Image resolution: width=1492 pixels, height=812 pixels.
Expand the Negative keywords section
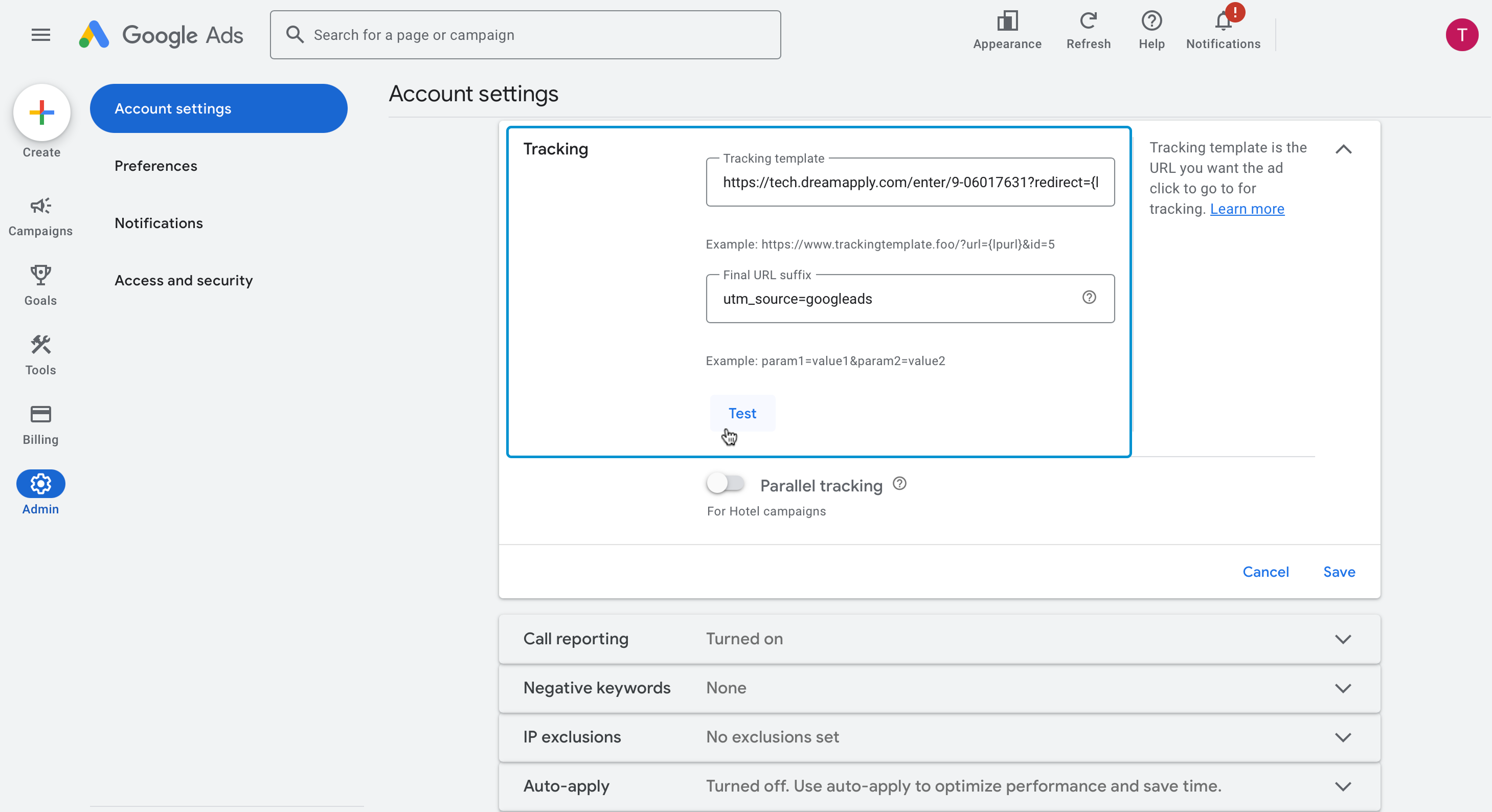point(1343,689)
